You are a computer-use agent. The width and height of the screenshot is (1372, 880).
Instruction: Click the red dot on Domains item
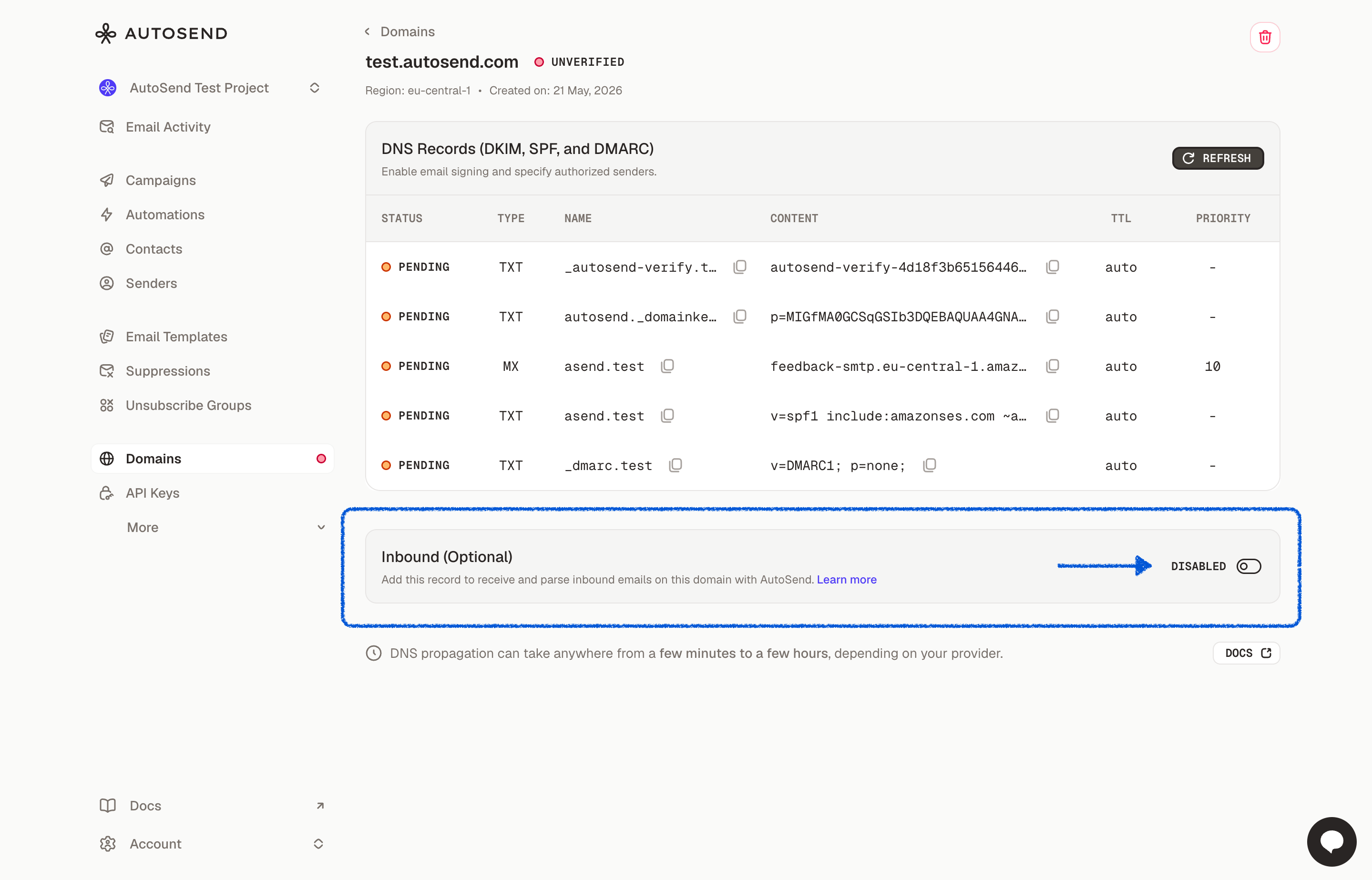click(321, 459)
